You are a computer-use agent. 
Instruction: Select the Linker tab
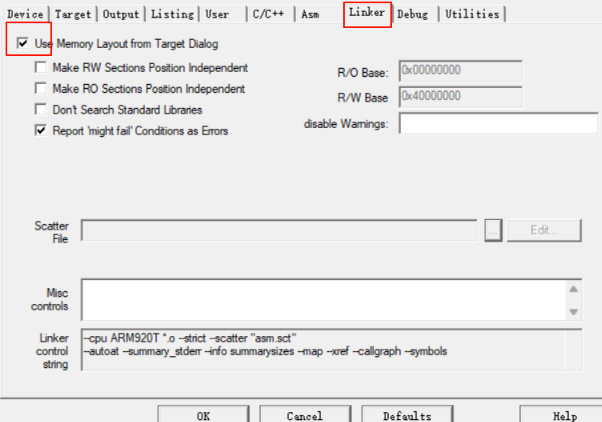pyautogui.click(x=367, y=13)
